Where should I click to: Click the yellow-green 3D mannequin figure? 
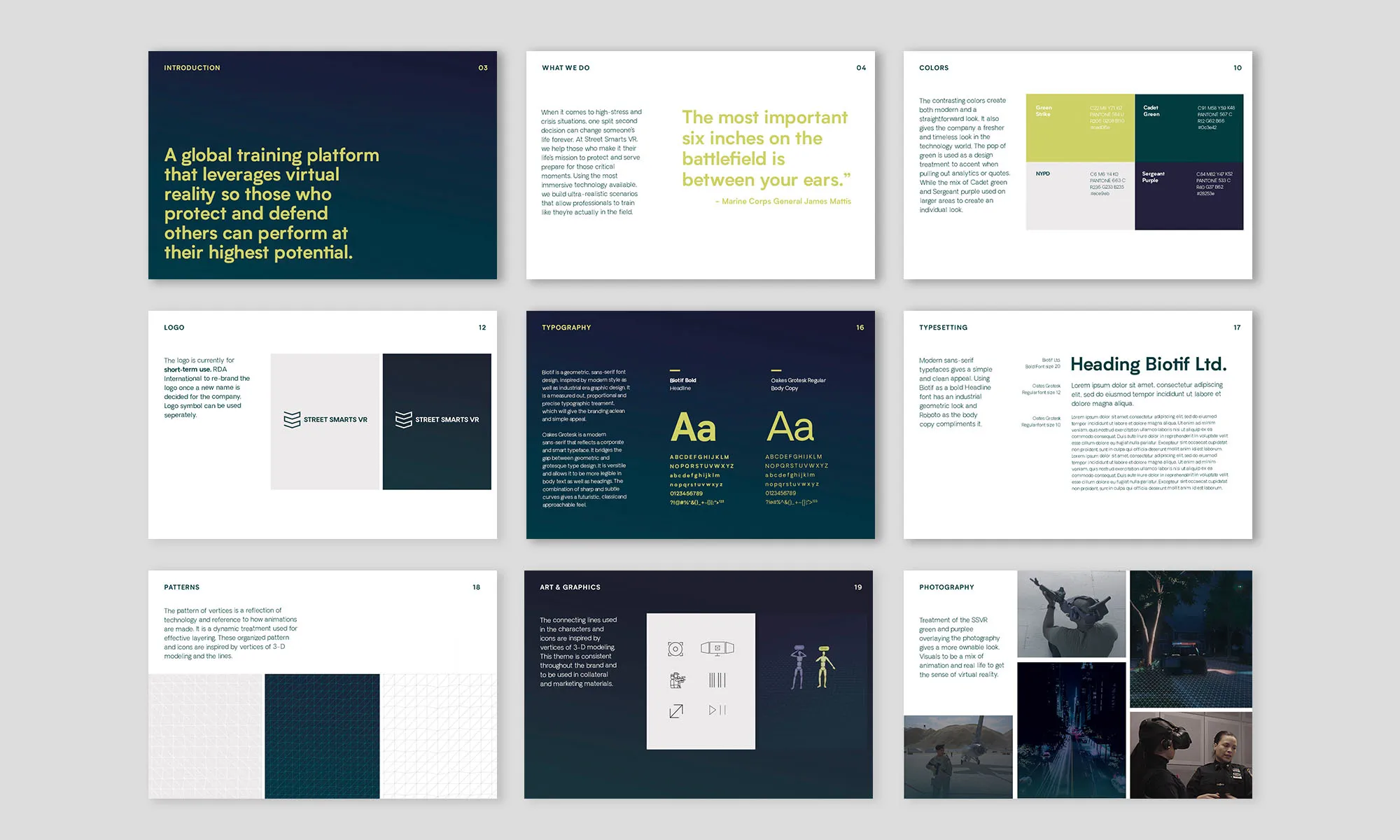pyautogui.click(x=825, y=666)
